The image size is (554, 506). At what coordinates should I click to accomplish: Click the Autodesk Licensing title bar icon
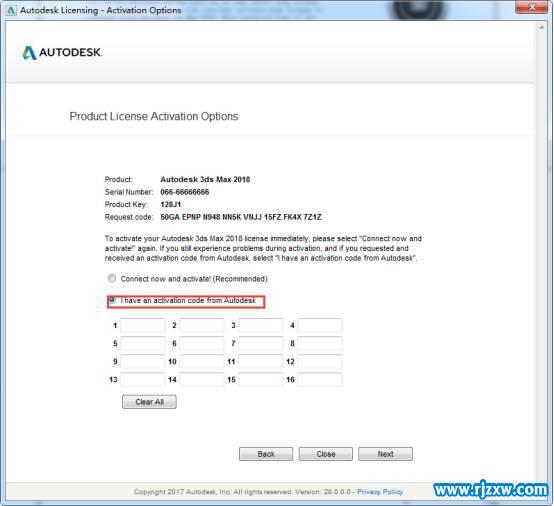11,10
